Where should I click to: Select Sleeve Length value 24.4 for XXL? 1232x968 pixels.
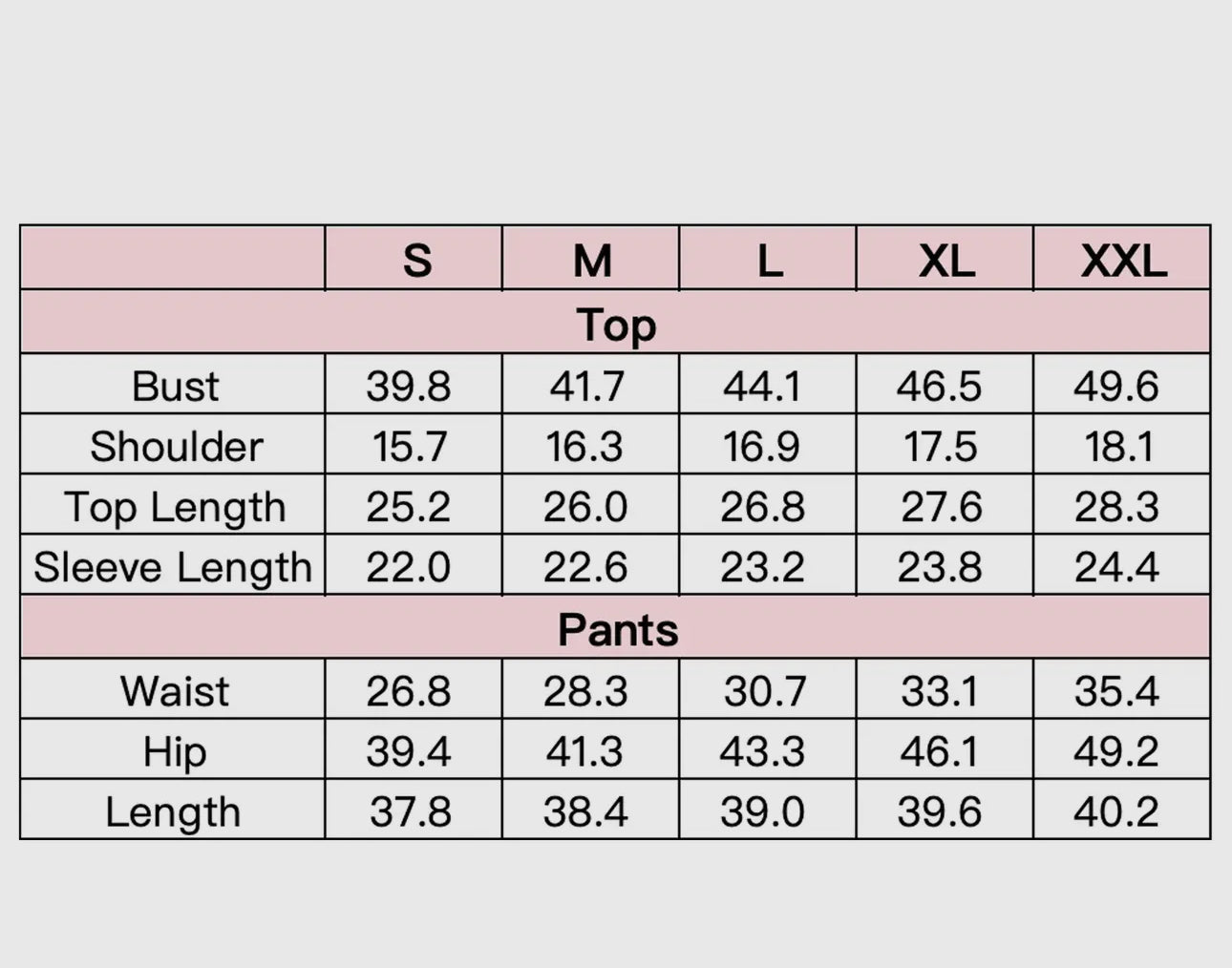pos(1116,567)
